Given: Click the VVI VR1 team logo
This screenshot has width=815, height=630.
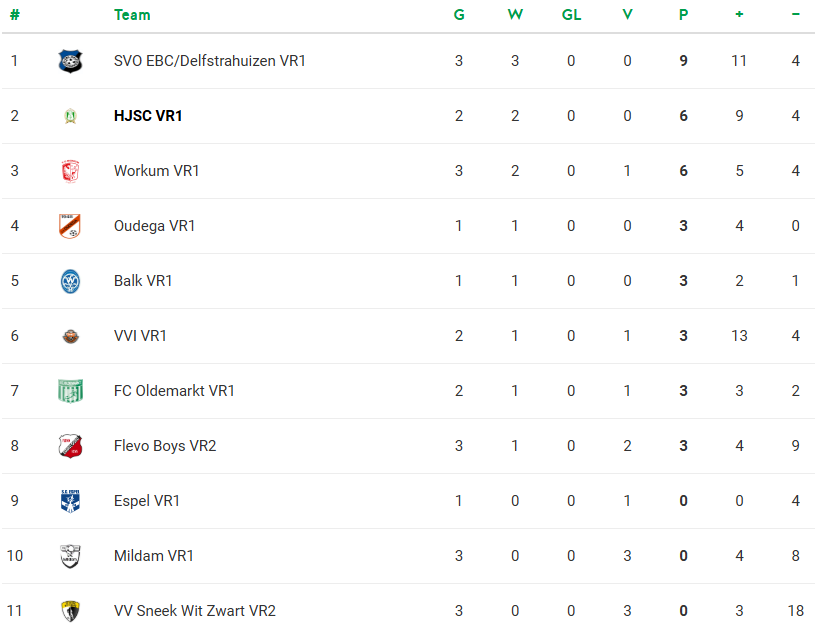Looking at the screenshot, I should click(x=70, y=336).
